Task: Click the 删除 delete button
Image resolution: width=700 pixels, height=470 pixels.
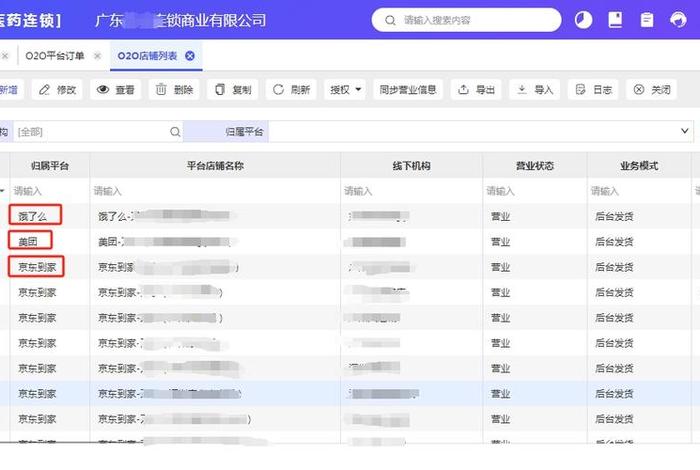Action: coord(174,90)
